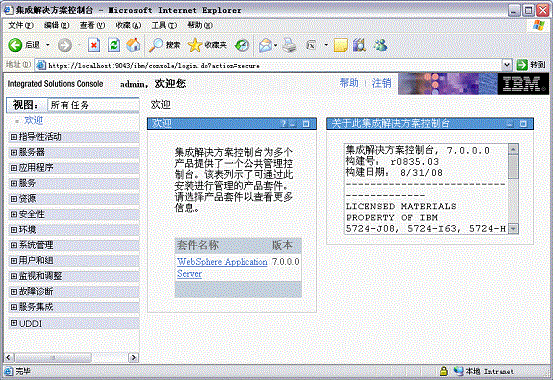
Task: Click the grey Forward arrow button
Action: (x=65, y=45)
